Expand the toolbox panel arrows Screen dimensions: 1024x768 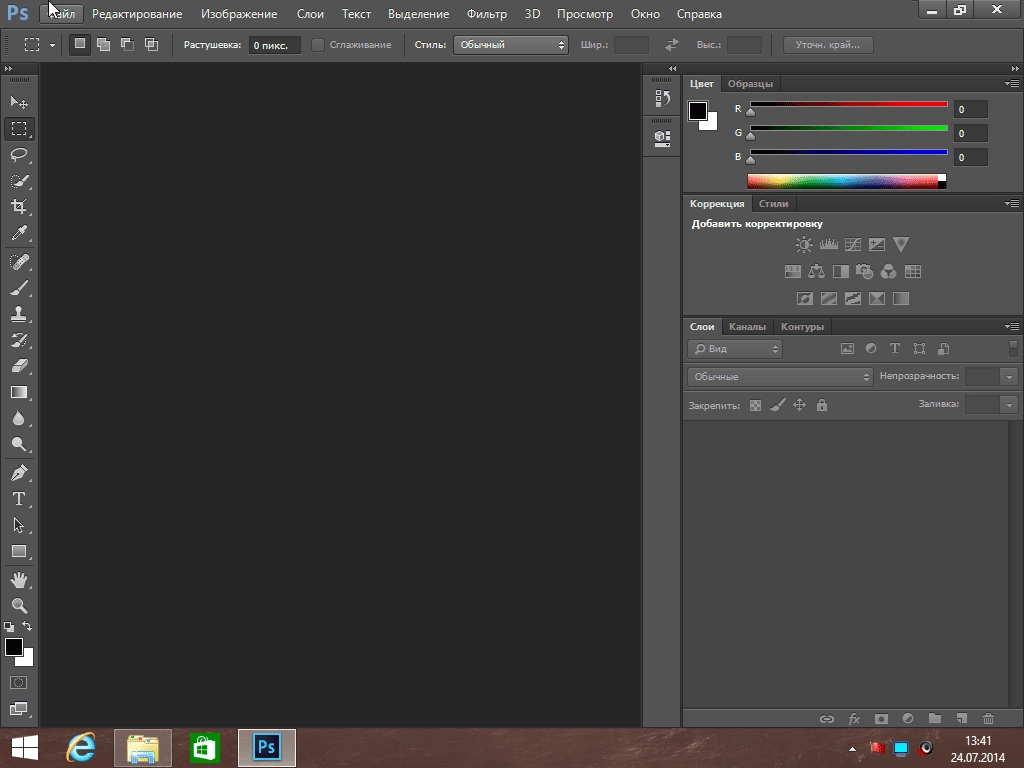point(8,69)
